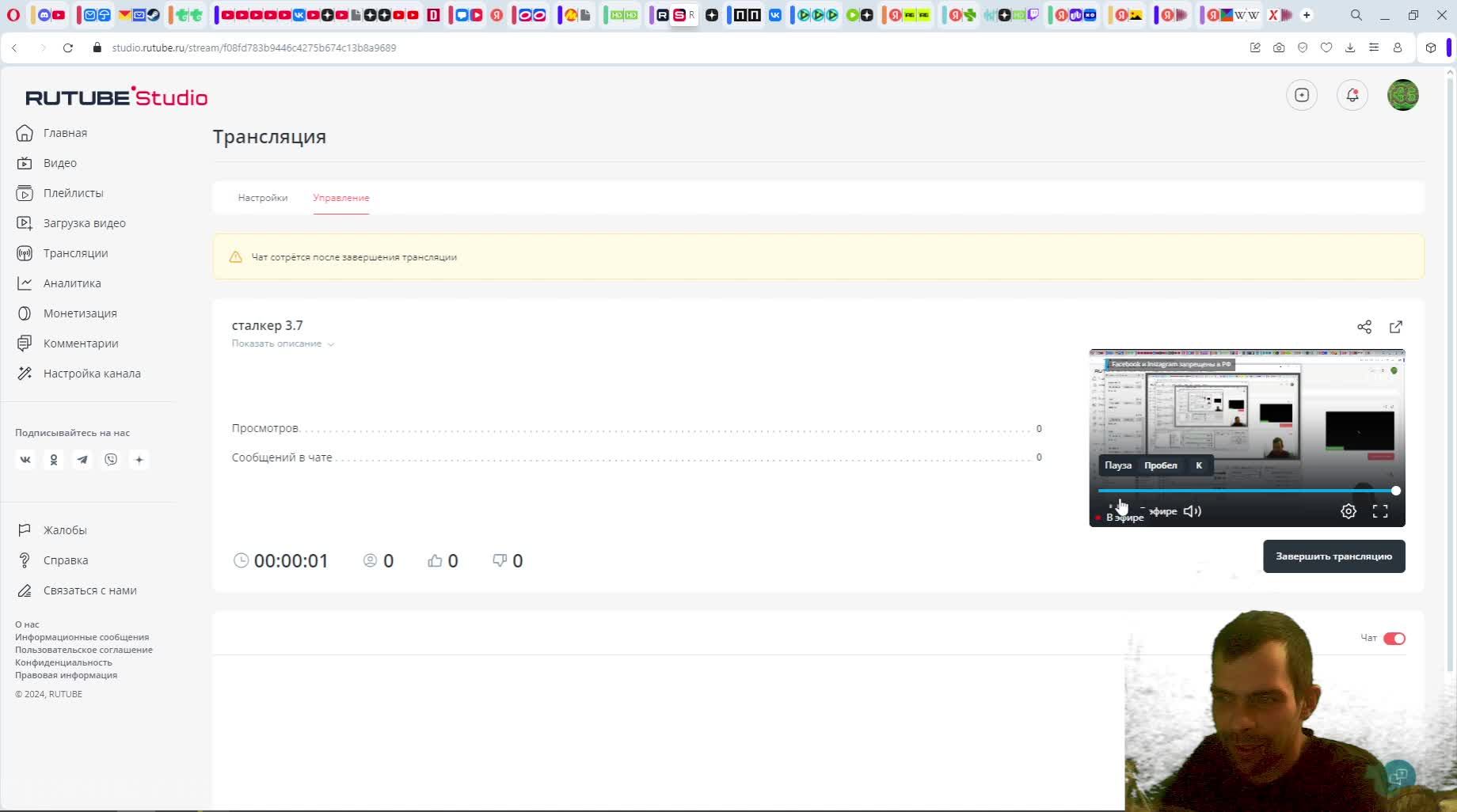
Task: Open Монетизация in the sidebar
Action: [66, 313]
